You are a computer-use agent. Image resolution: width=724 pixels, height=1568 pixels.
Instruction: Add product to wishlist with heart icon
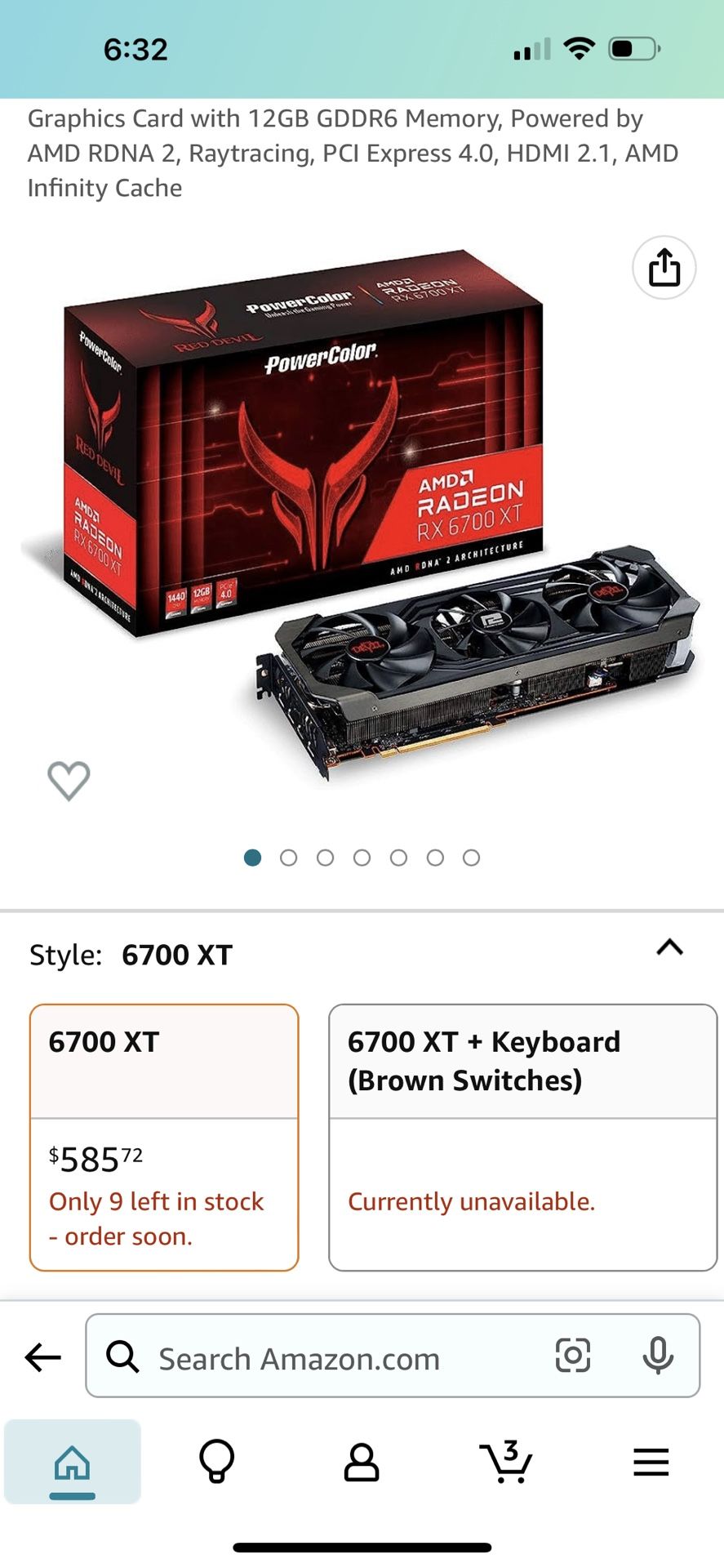(x=69, y=781)
